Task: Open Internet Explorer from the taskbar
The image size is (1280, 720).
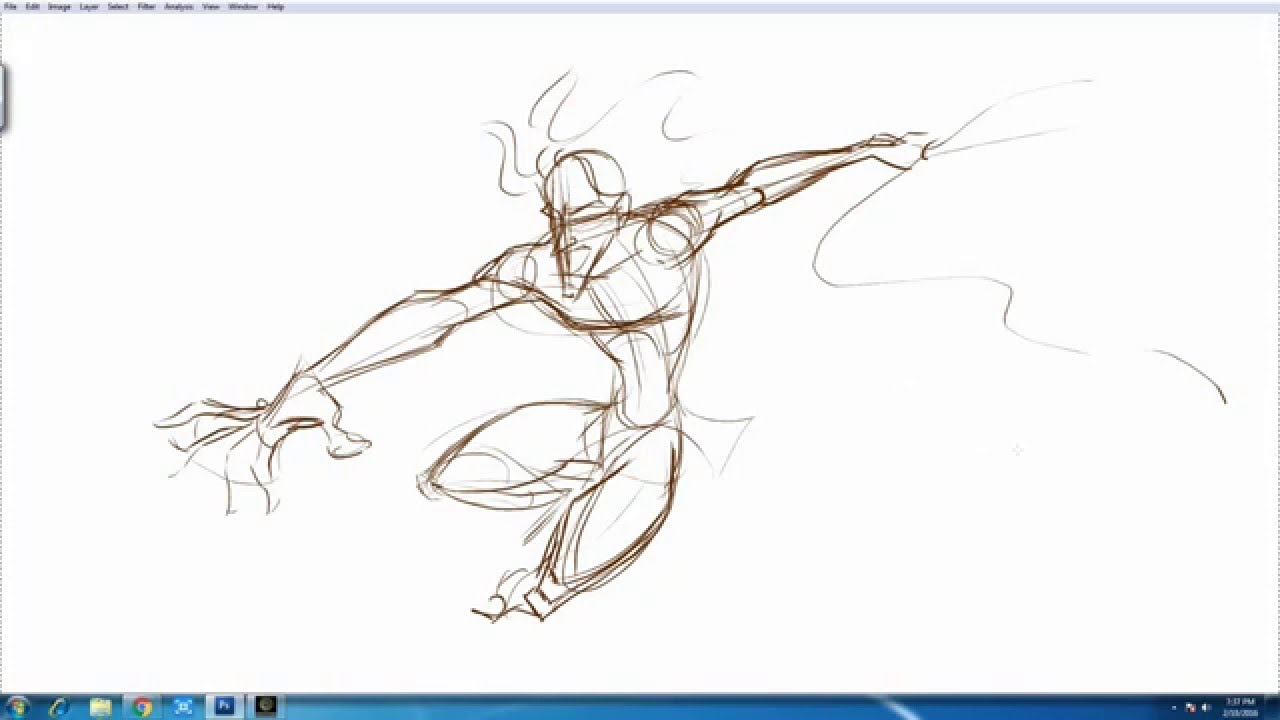Action: click(x=59, y=707)
